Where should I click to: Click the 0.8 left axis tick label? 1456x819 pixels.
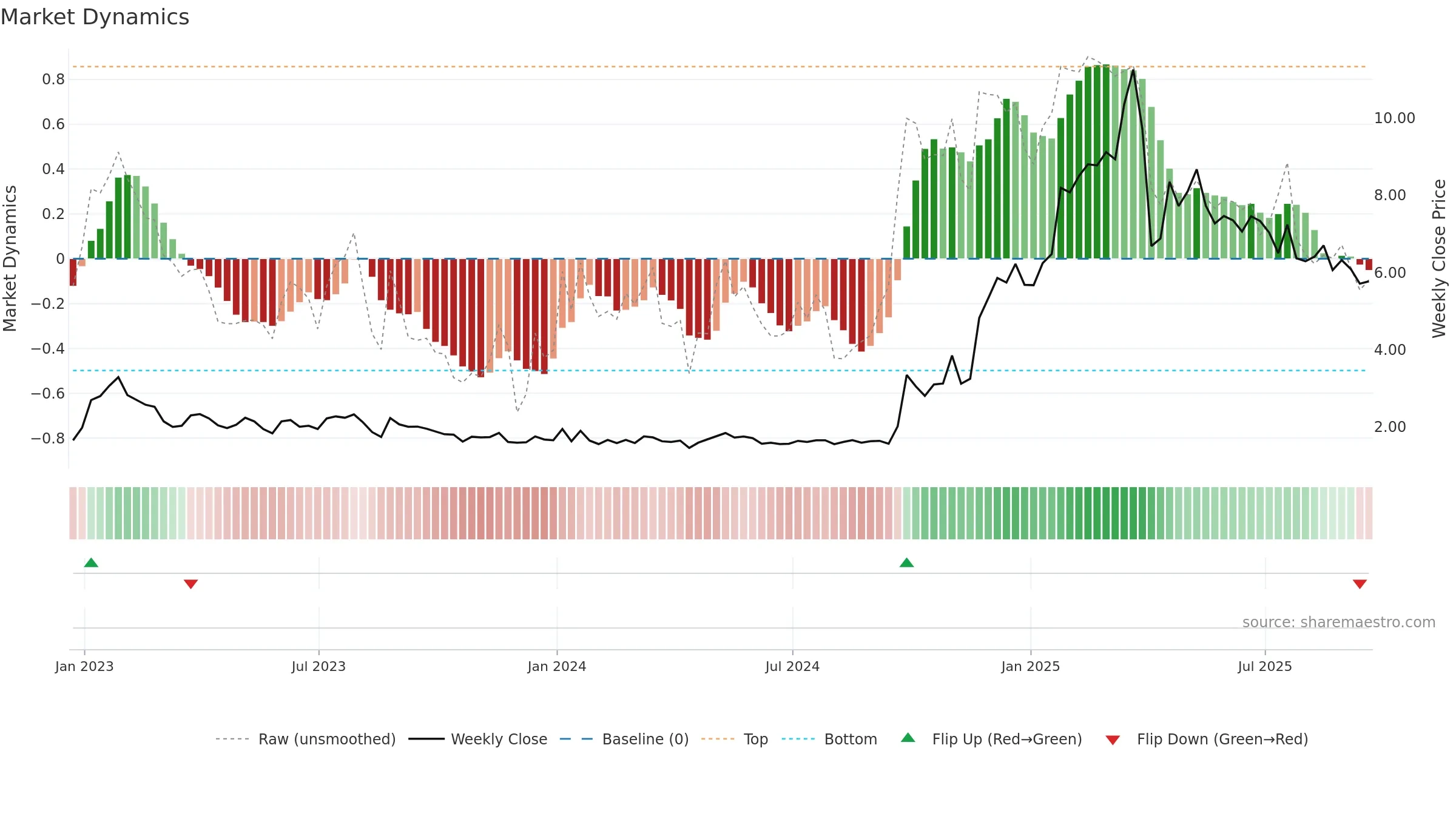coord(53,79)
